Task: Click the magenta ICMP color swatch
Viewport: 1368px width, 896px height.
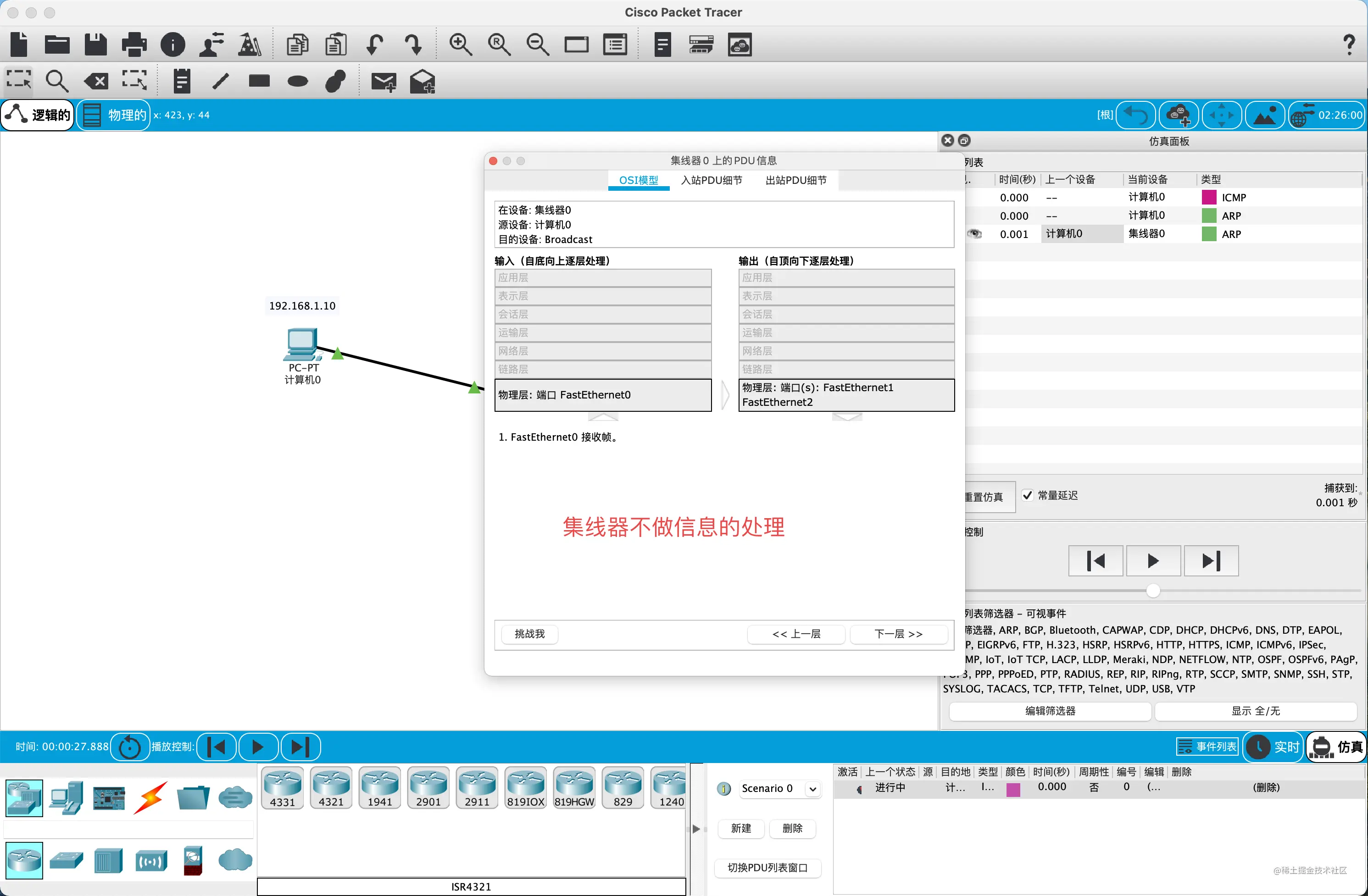Action: (1209, 197)
